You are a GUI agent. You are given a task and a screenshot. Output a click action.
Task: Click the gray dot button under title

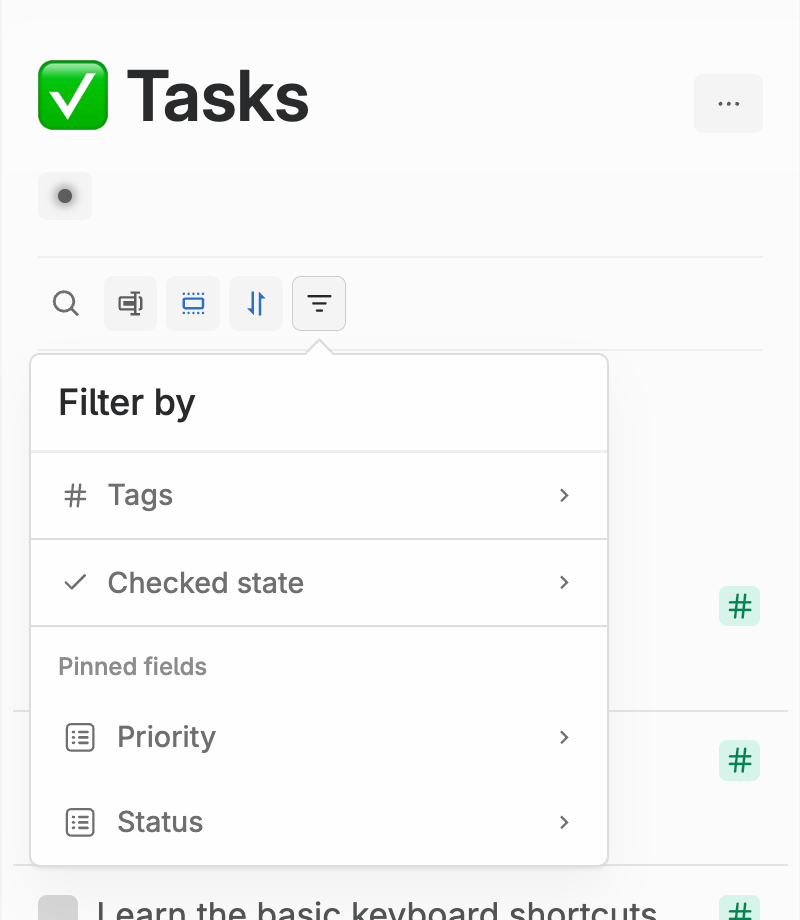pos(65,196)
